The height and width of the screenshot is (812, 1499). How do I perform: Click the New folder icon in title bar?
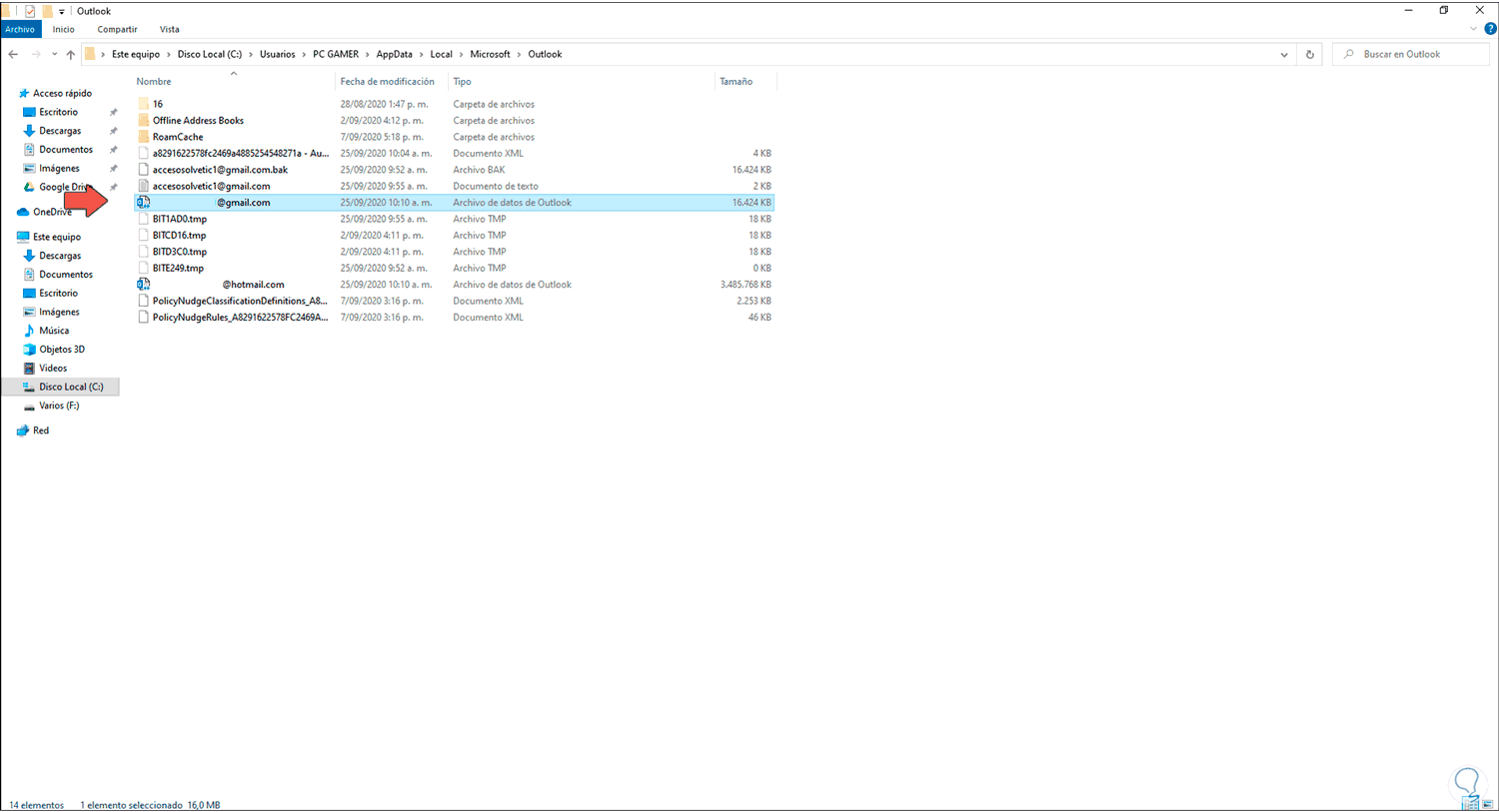tap(47, 11)
